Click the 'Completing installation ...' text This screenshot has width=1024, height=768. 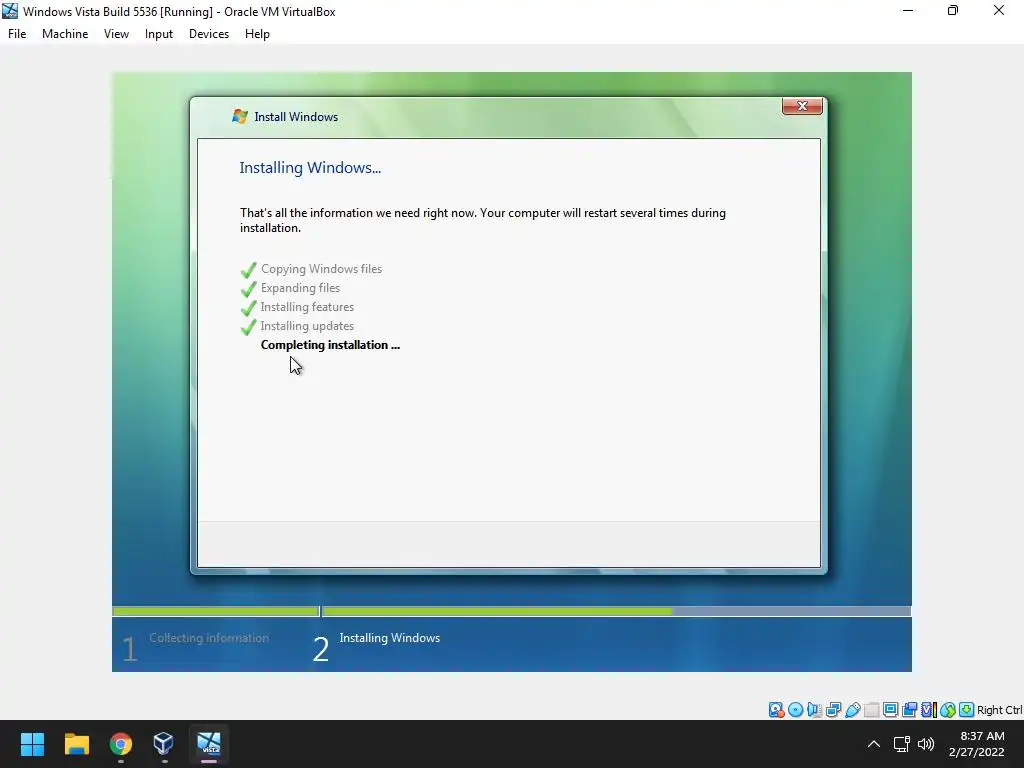[330, 345]
